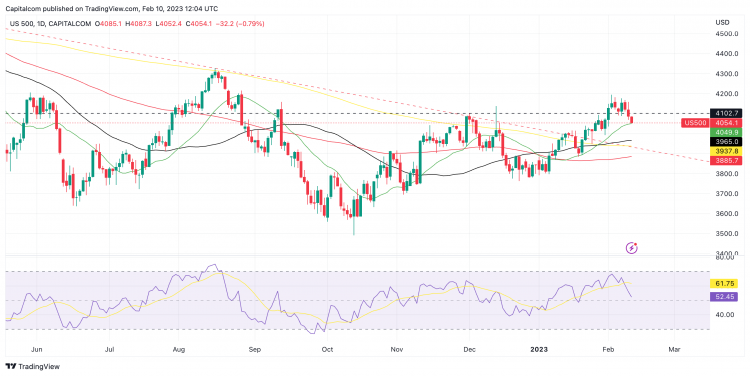Click the 3965.0 black moving average label
This screenshot has height=376, width=750.
click(726, 142)
